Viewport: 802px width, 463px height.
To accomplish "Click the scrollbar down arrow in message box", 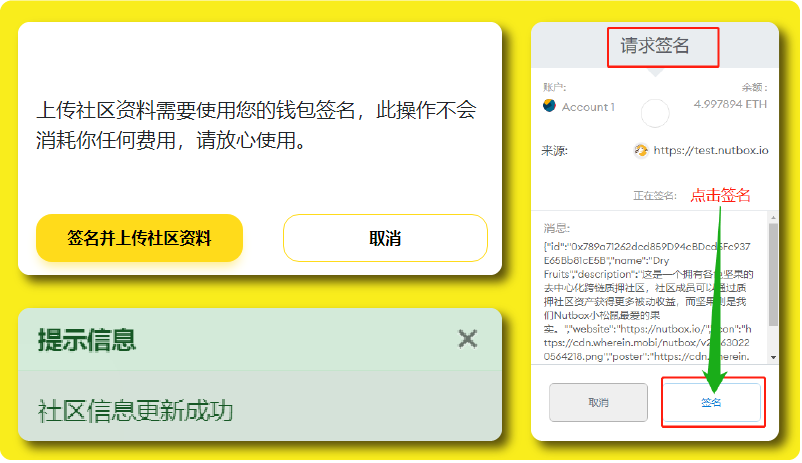I will 773,357.
